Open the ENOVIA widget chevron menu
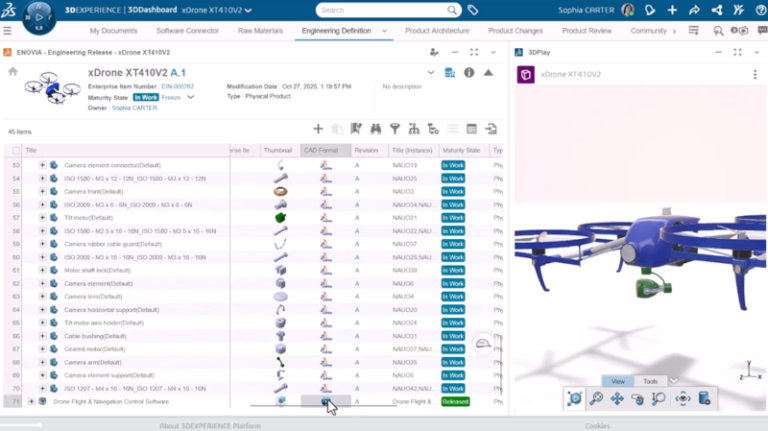 click(493, 52)
